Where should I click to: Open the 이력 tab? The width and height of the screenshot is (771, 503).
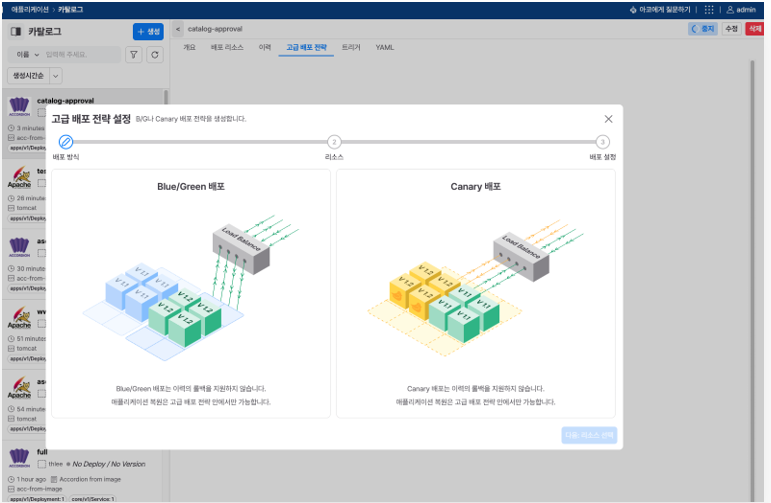(265, 48)
